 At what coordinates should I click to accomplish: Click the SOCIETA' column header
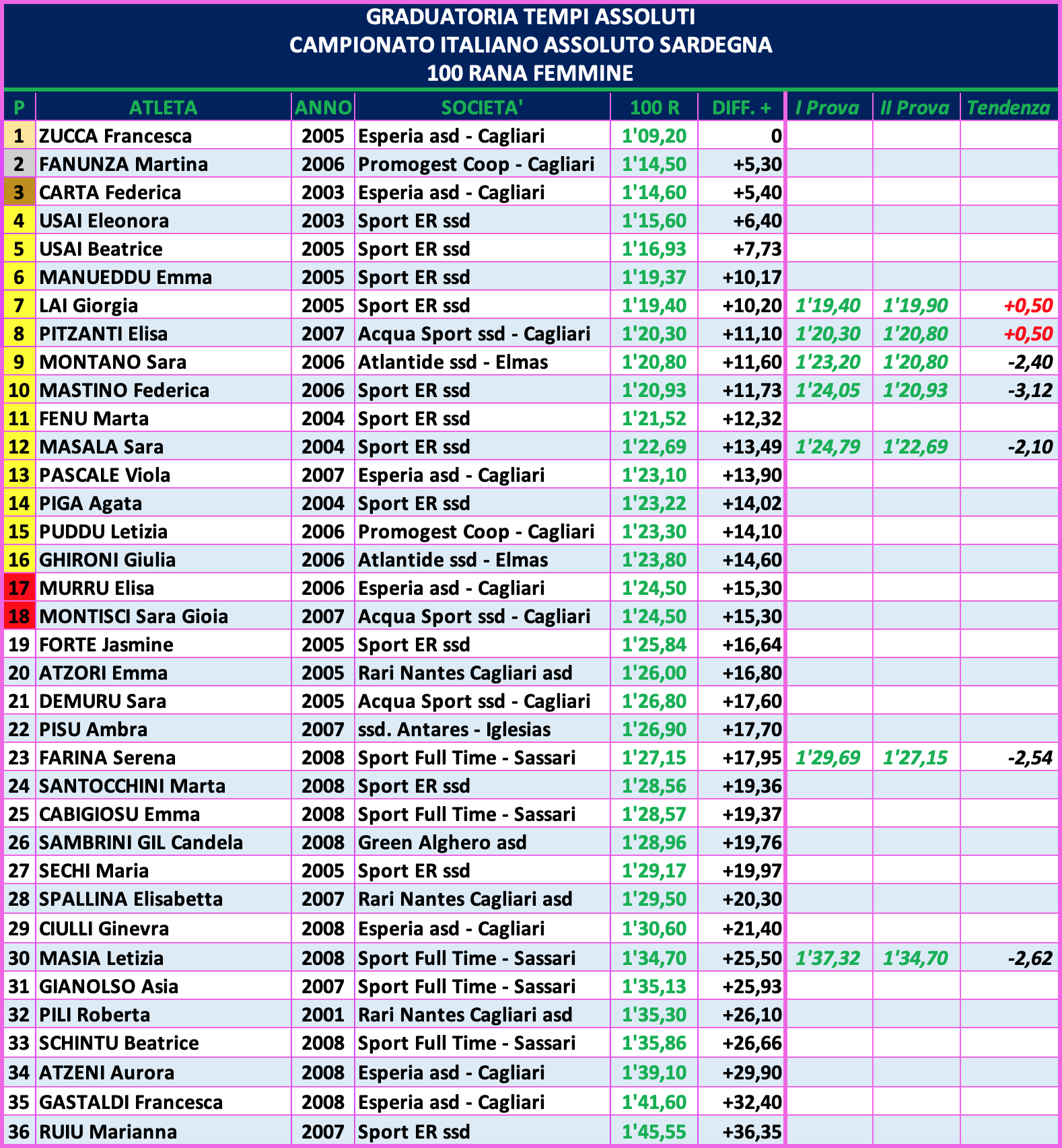tap(482, 108)
